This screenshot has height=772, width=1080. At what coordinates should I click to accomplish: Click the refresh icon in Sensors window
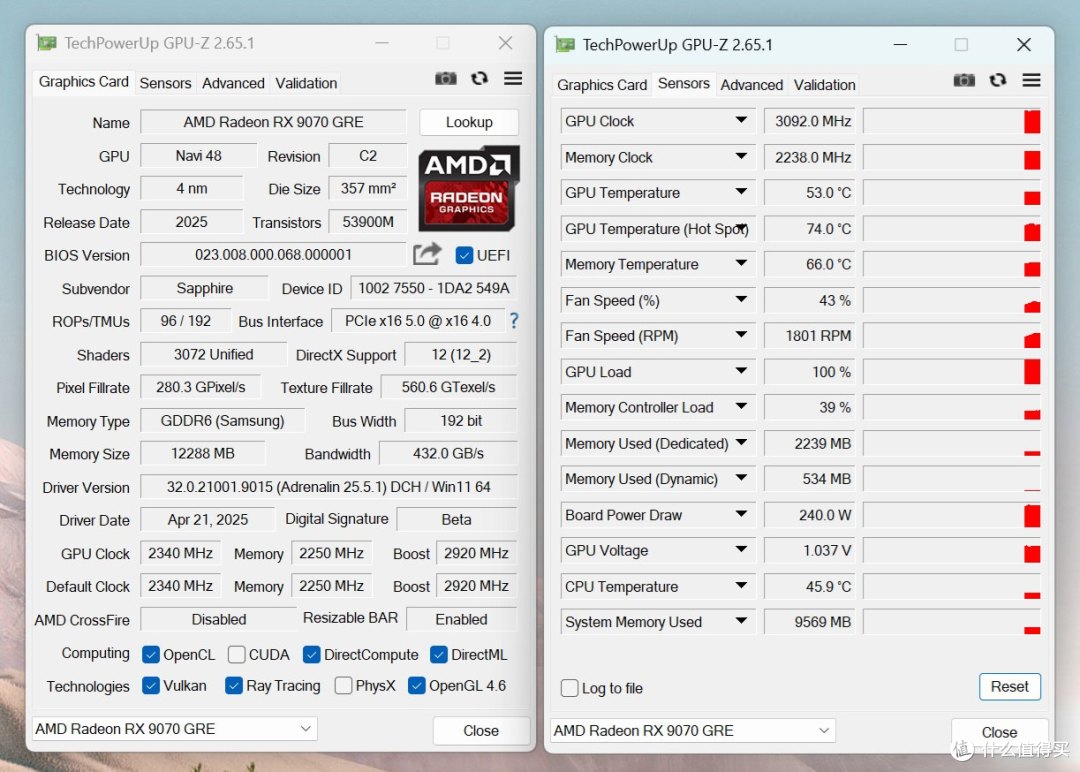pyautogui.click(x=998, y=81)
